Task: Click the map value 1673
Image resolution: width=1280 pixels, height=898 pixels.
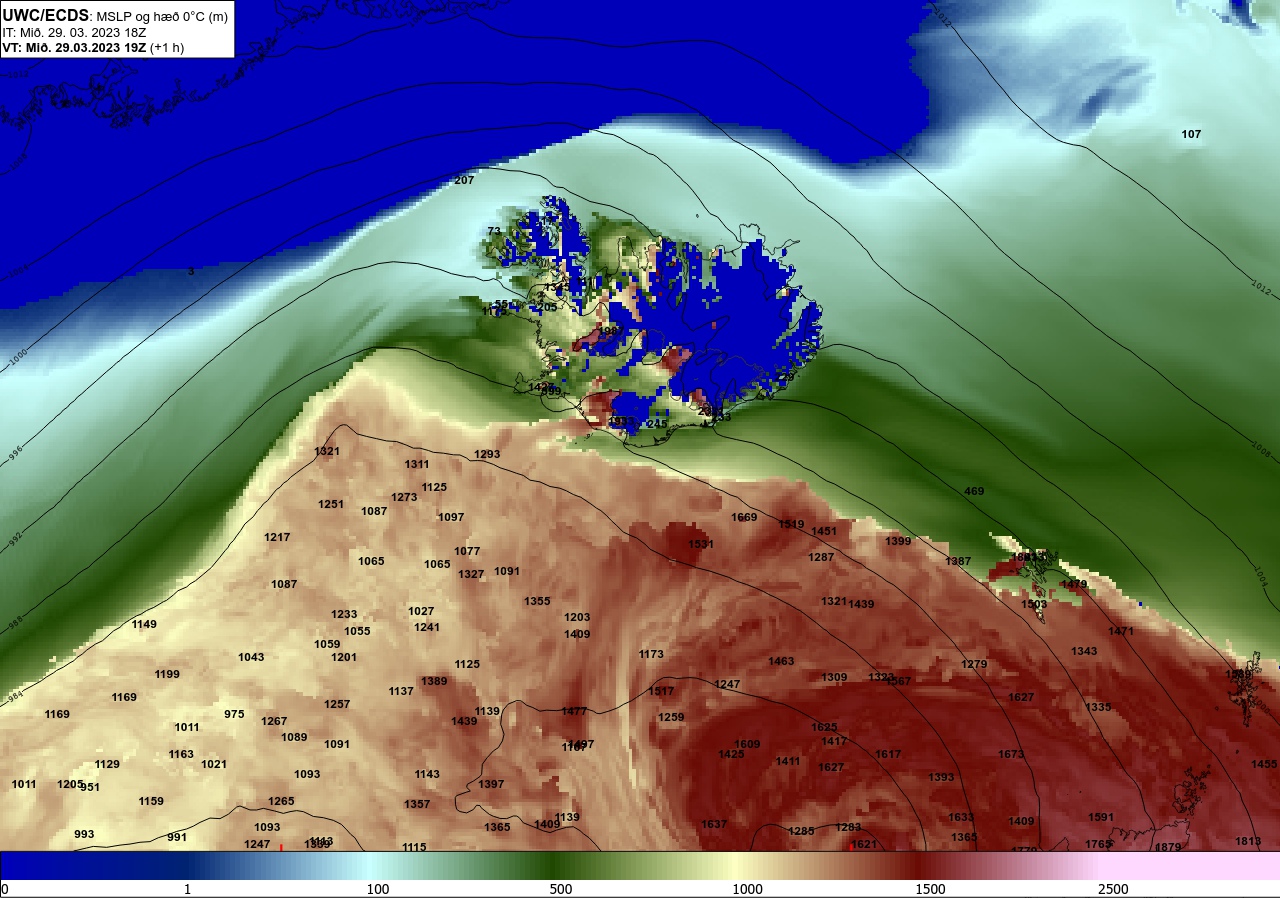Action: [1011, 754]
